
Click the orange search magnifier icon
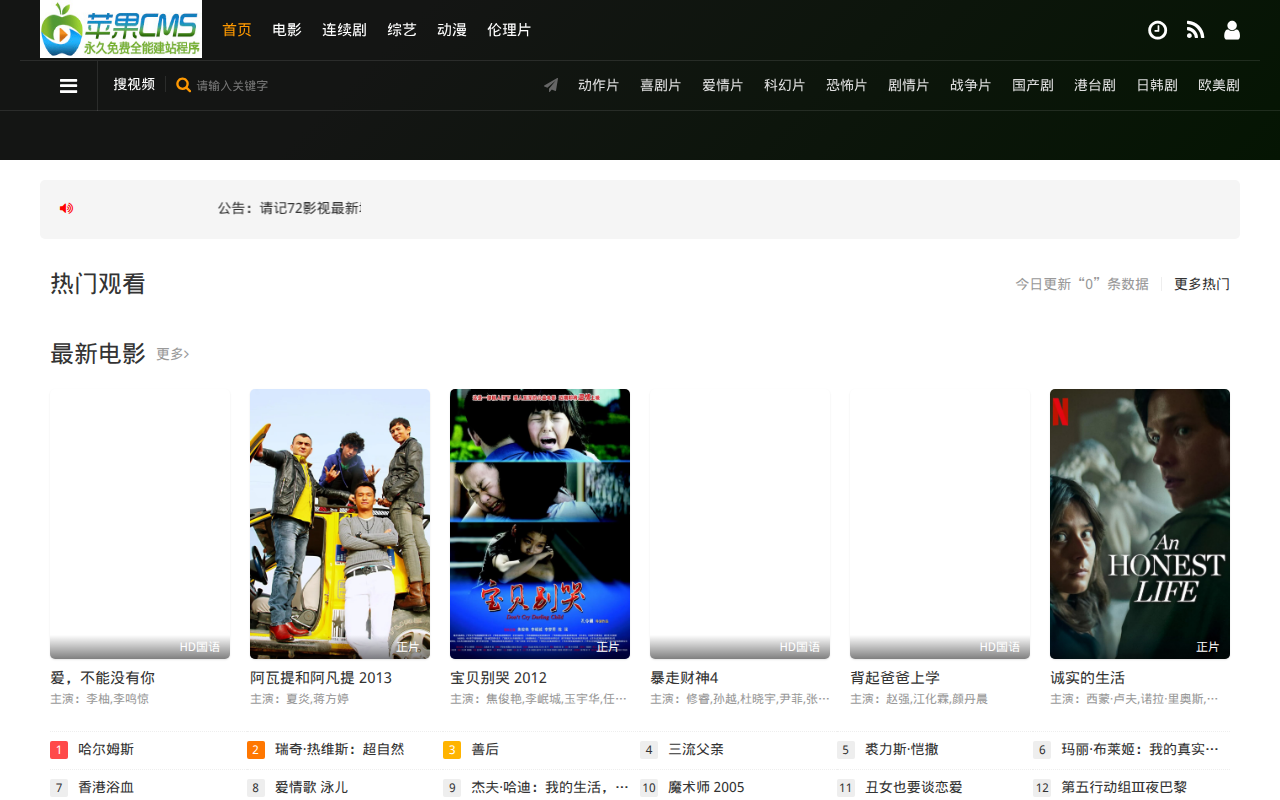(x=184, y=85)
